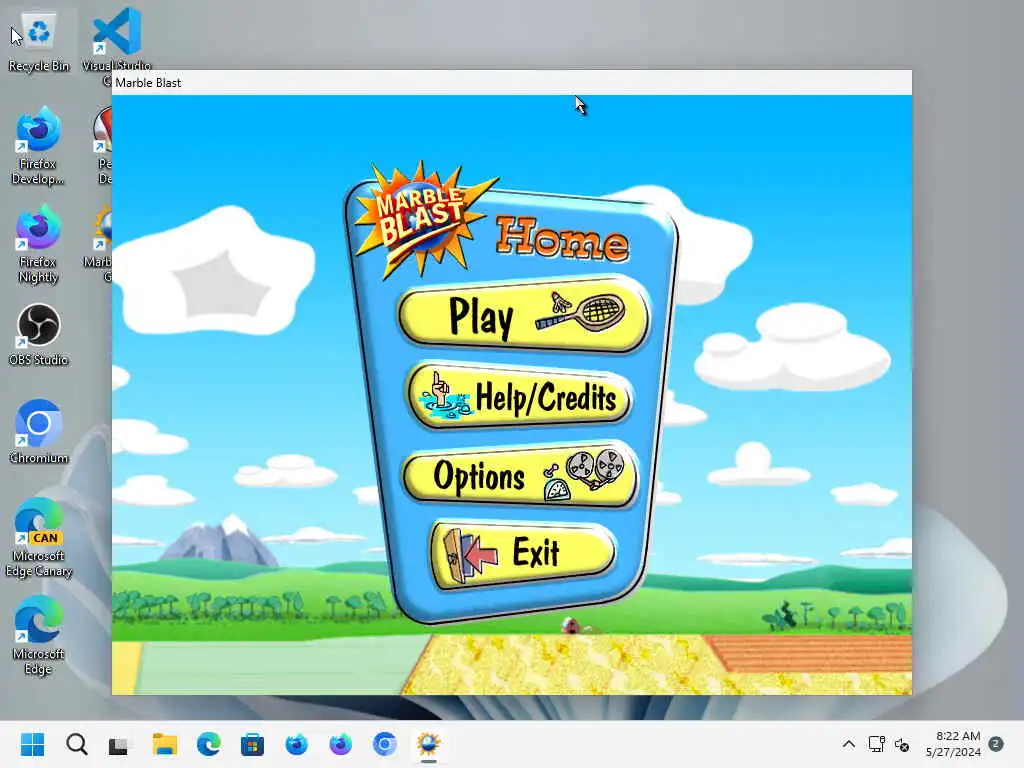Image resolution: width=1024 pixels, height=768 pixels.
Task: Select the Recycle Bin desktop icon
Action: point(39,41)
